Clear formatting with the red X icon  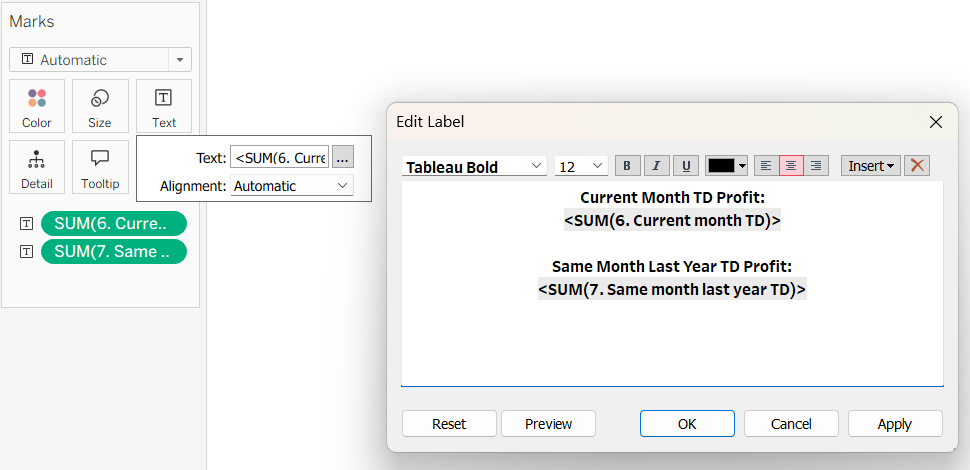point(917,166)
